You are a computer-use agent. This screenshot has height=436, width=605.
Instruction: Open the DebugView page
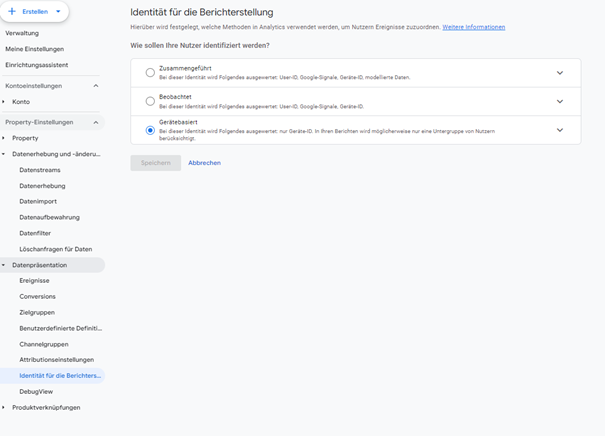36,391
